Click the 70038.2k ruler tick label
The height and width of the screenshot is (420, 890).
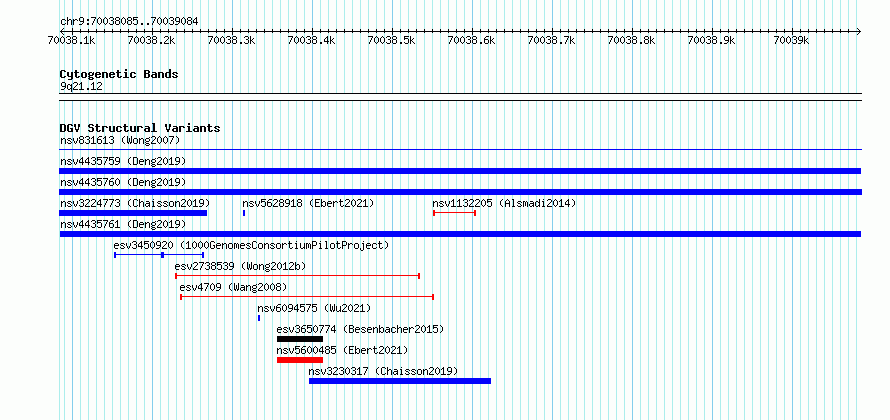[x=151, y=40]
